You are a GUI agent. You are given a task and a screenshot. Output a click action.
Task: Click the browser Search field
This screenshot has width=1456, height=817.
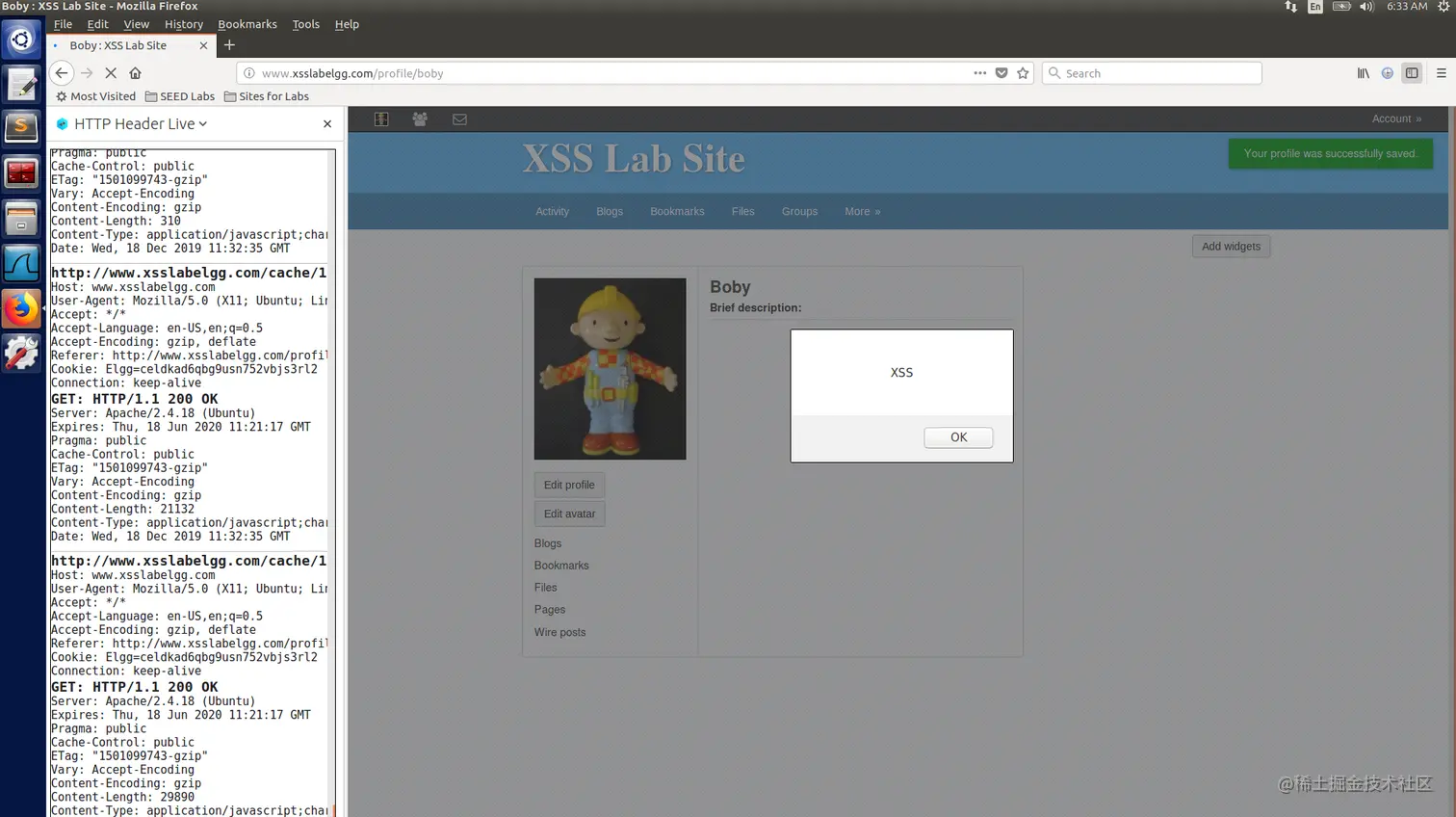tap(1152, 73)
